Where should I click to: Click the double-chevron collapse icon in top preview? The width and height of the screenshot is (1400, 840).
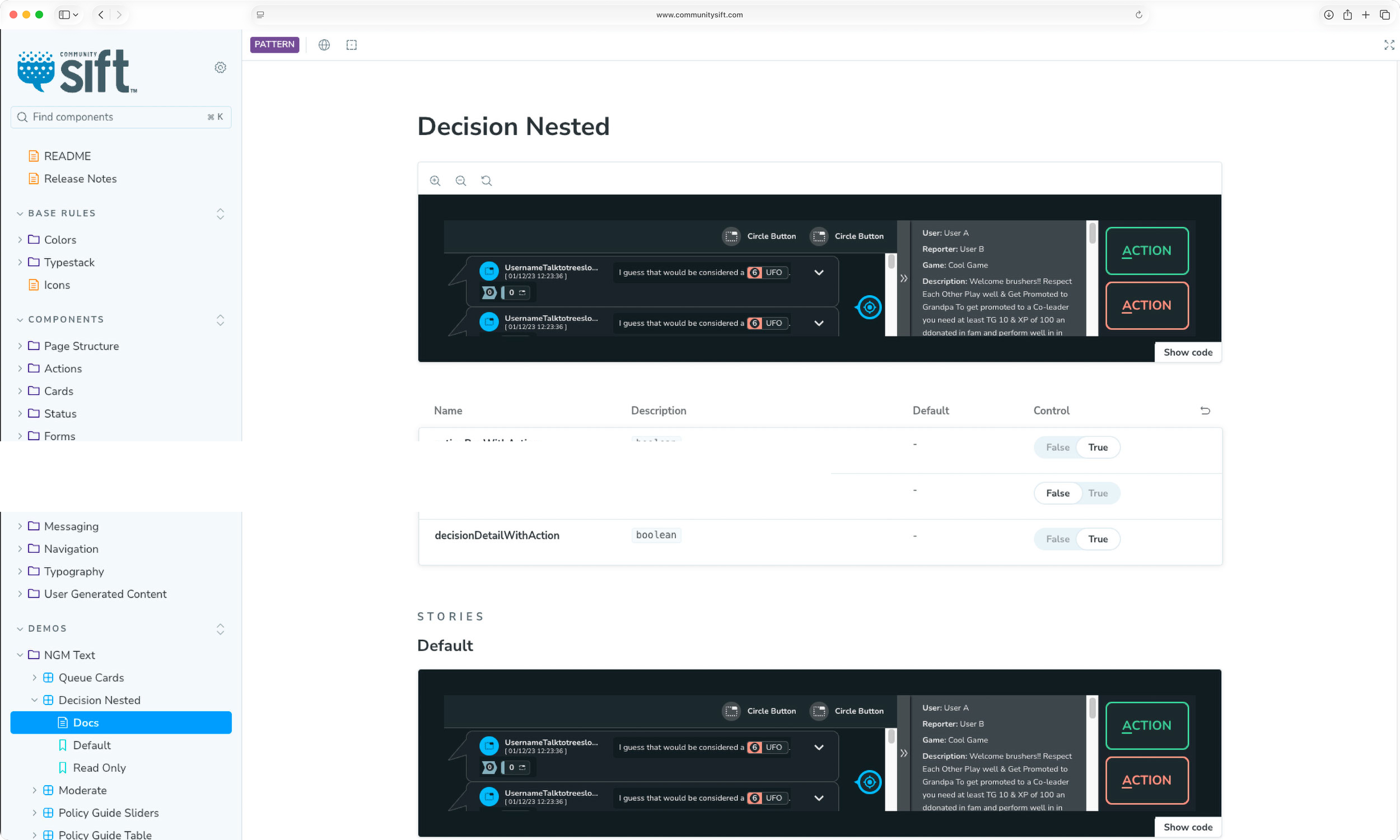pos(904,278)
